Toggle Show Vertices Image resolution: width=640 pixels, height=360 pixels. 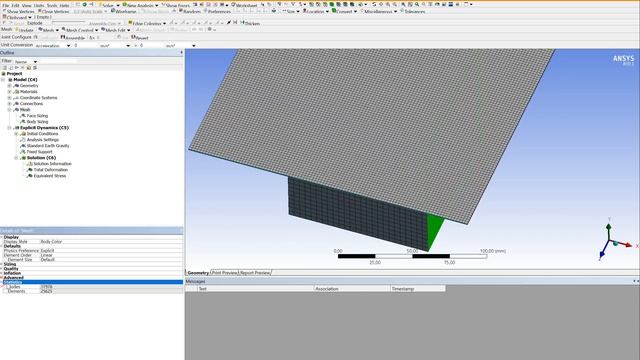[19, 11]
